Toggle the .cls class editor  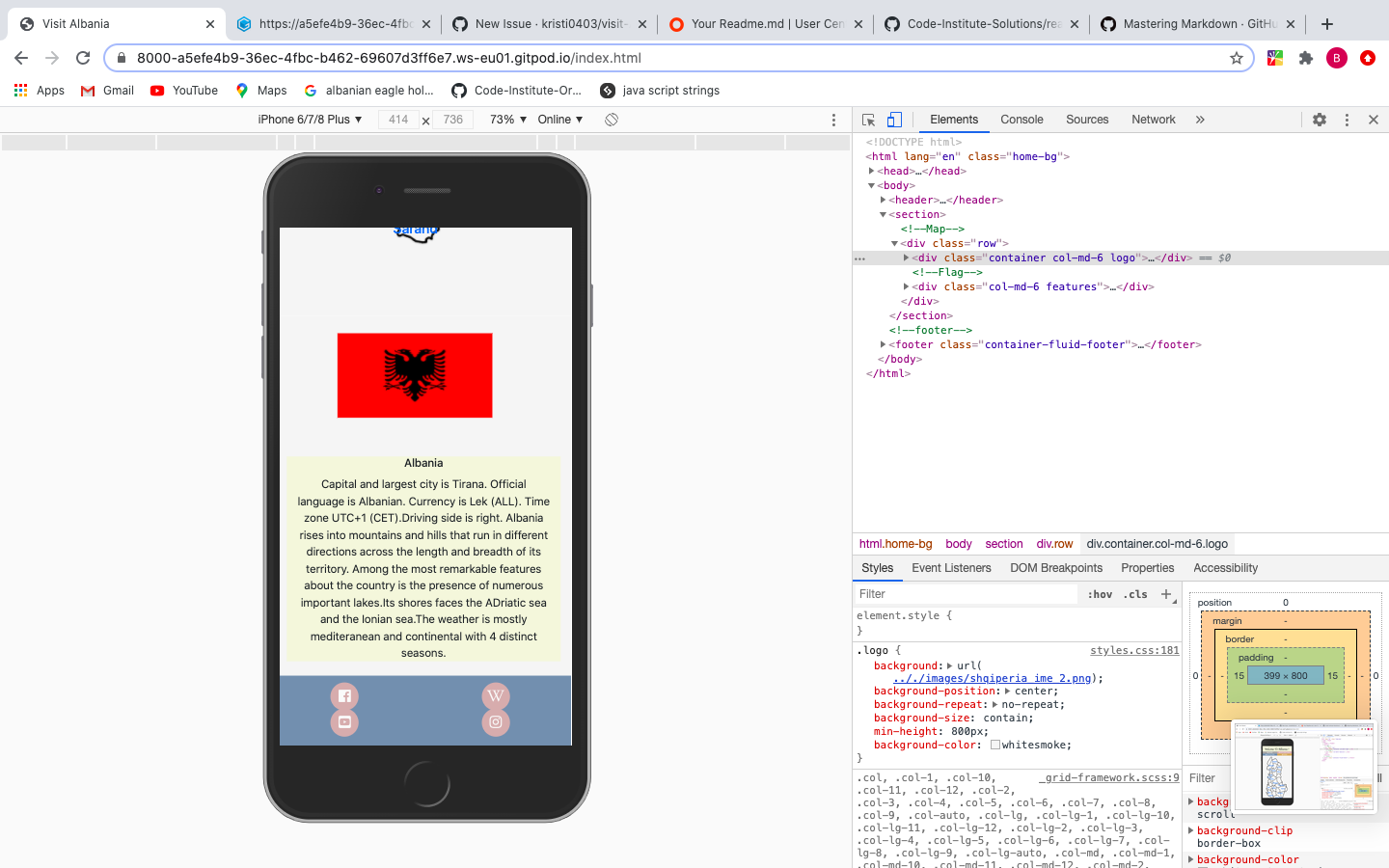pos(1135,594)
